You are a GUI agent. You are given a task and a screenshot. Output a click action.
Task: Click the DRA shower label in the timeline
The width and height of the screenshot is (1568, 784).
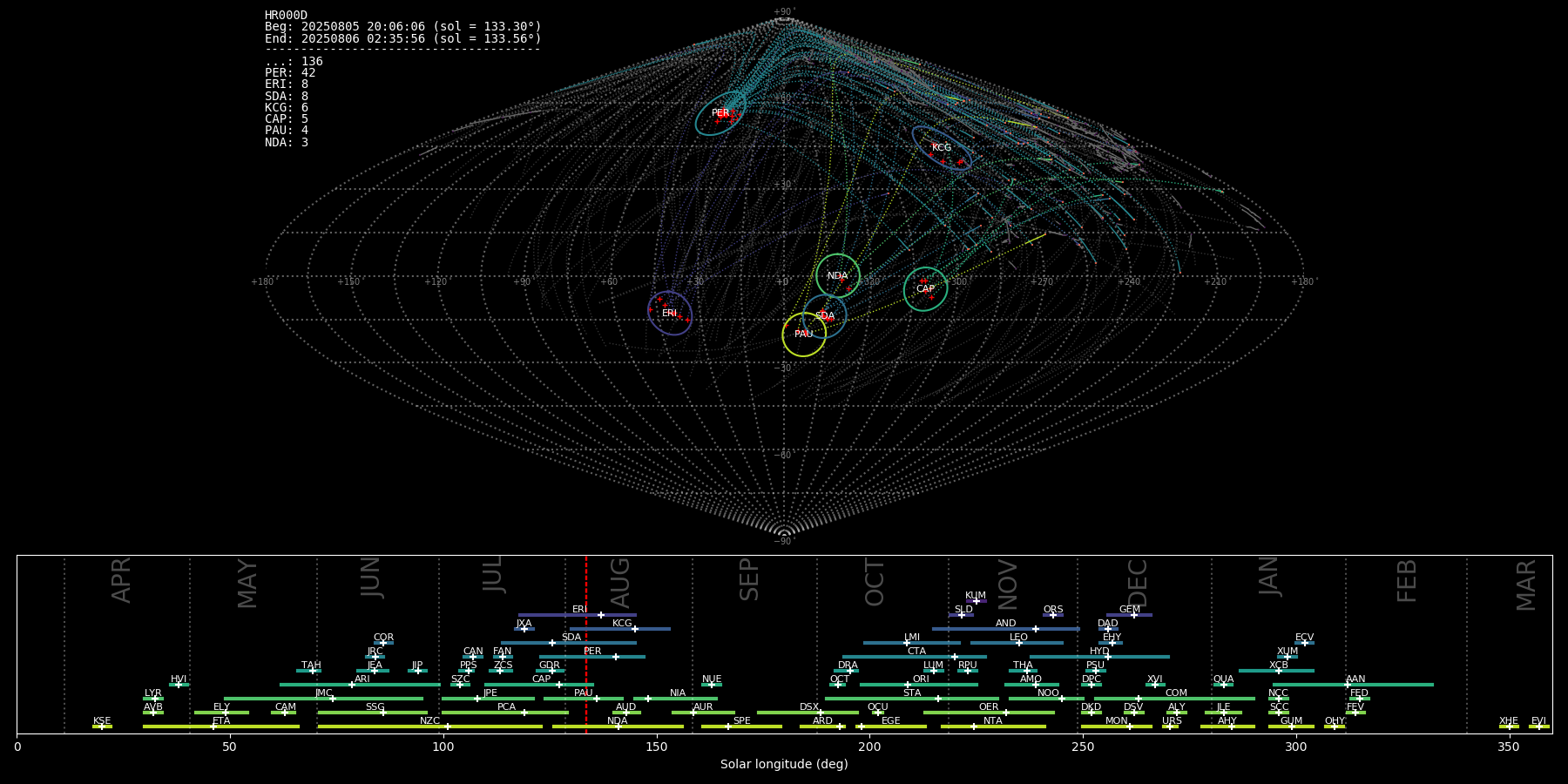[848, 666]
